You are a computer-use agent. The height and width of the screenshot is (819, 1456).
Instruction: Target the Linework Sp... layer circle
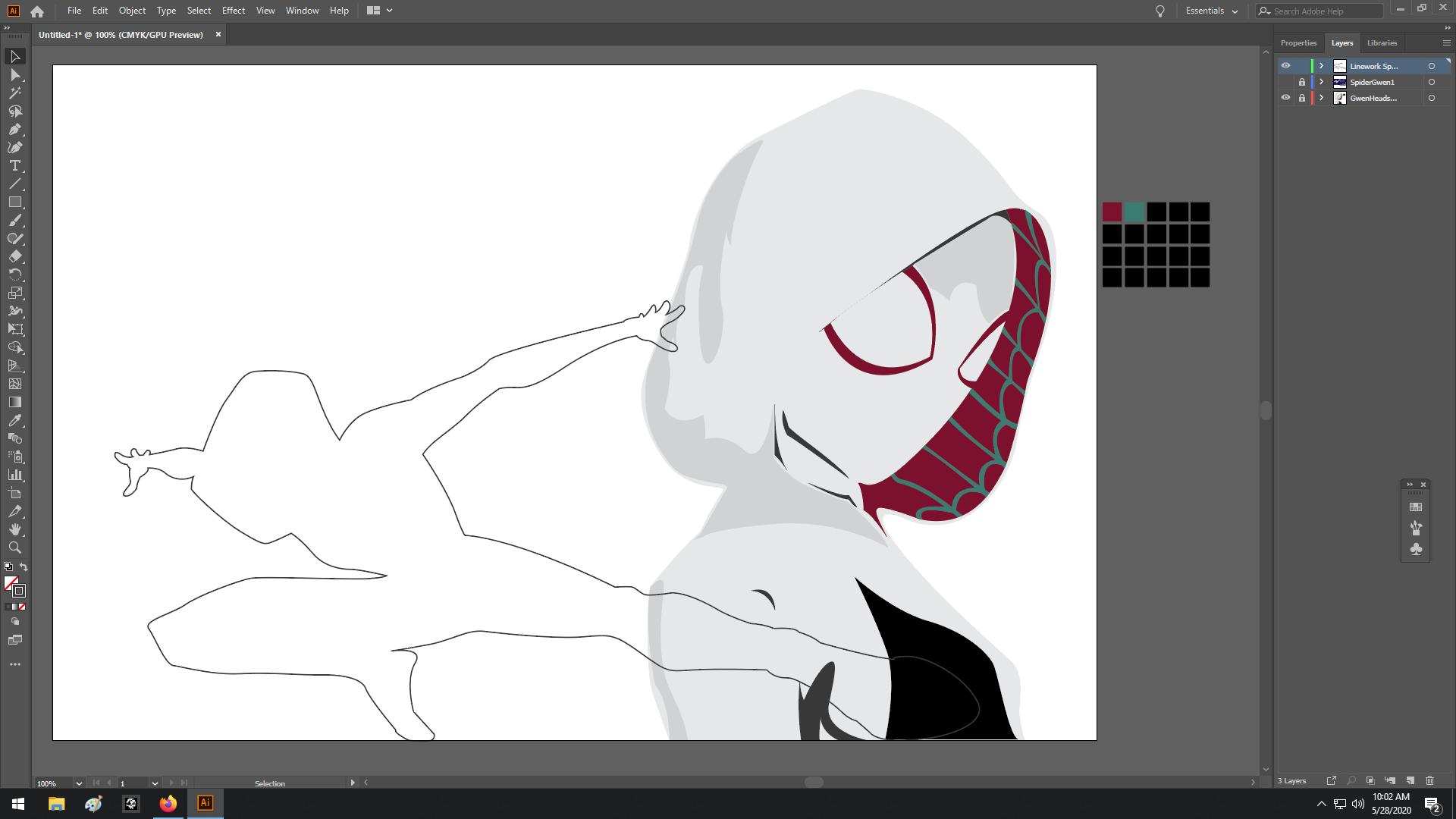tap(1432, 66)
